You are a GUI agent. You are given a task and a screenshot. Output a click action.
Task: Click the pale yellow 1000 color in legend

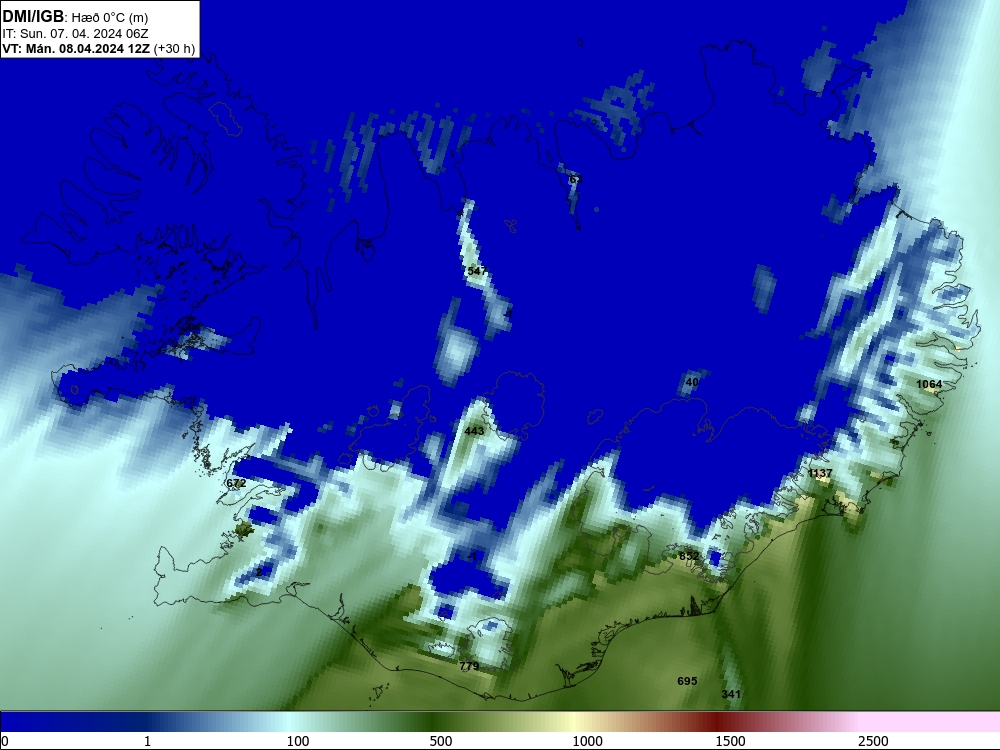[x=574, y=722]
